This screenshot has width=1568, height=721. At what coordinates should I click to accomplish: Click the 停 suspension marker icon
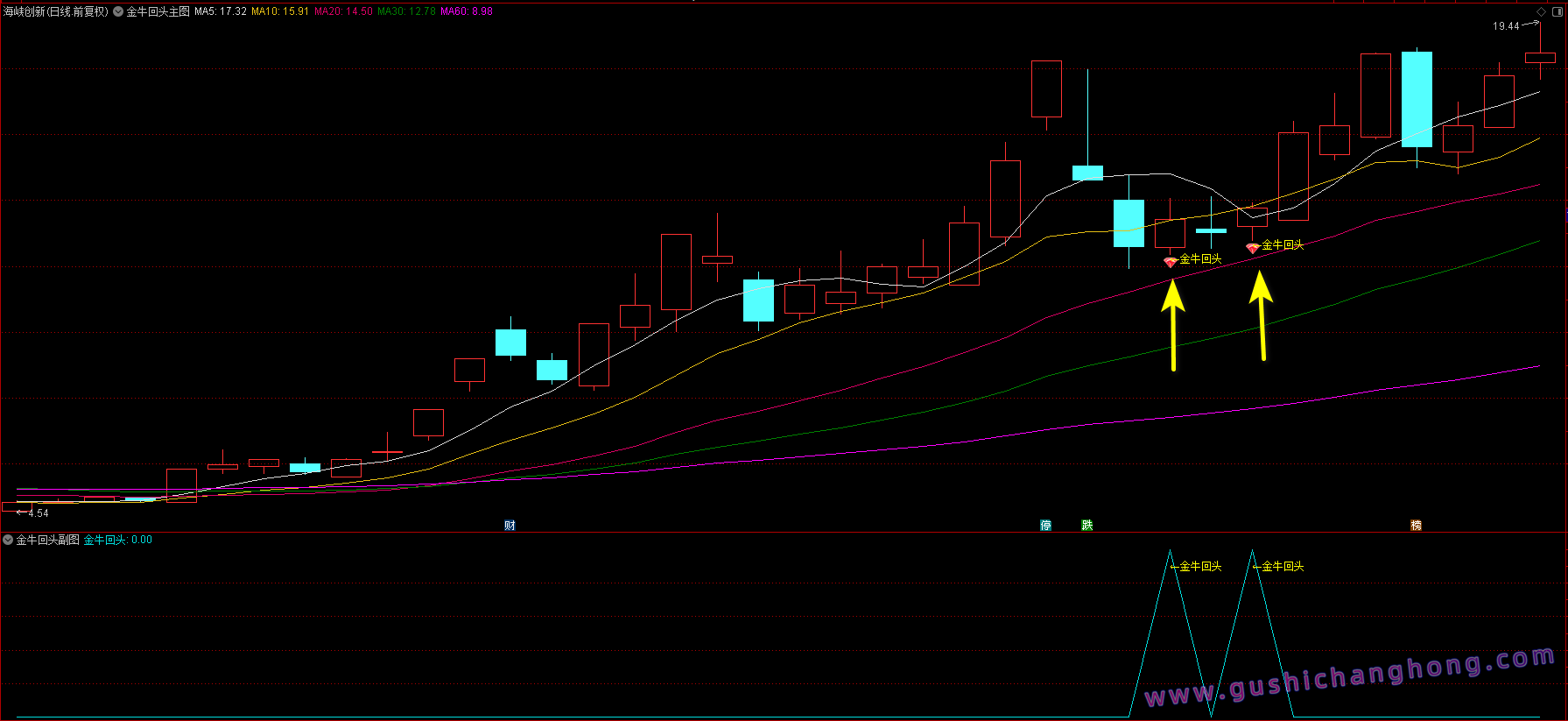1045,526
